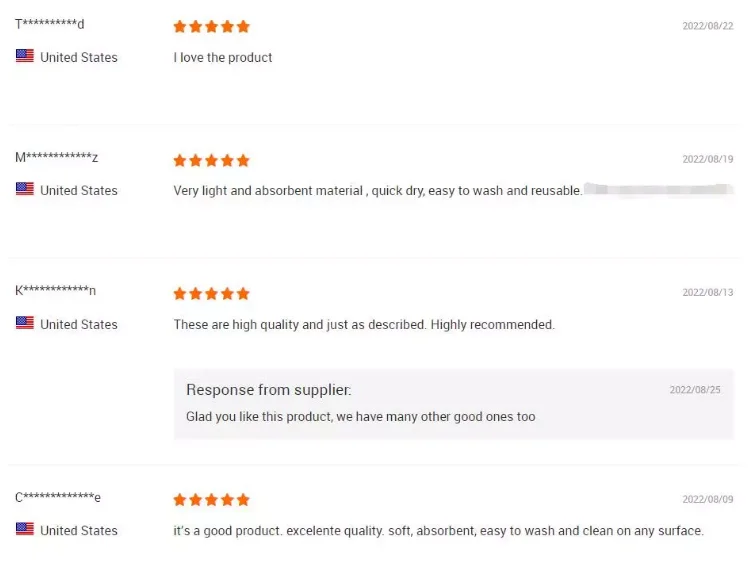
Task: Click reviewer name M************z
Action: click(x=56, y=157)
